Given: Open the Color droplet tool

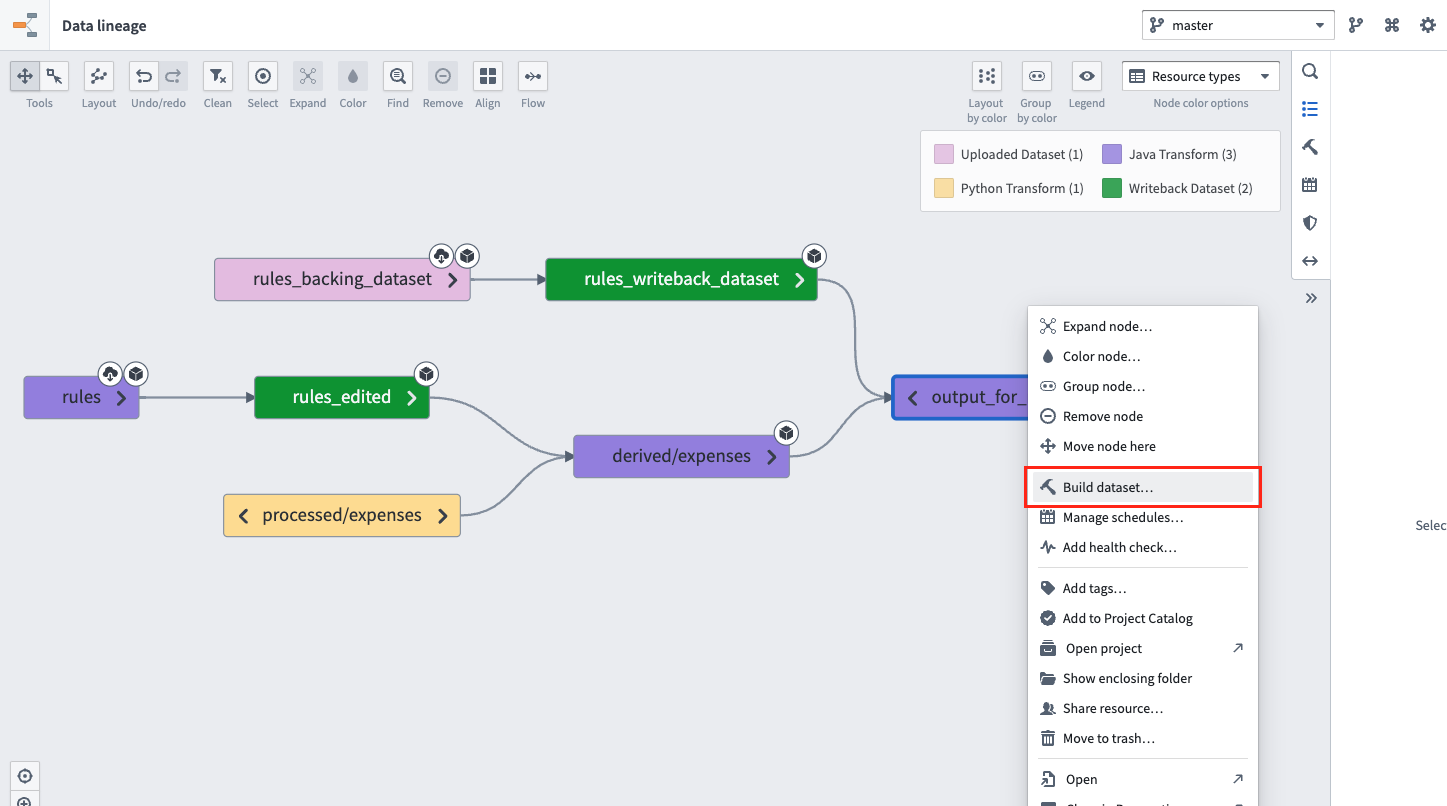Looking at the screenshot, I should point(353,76).
